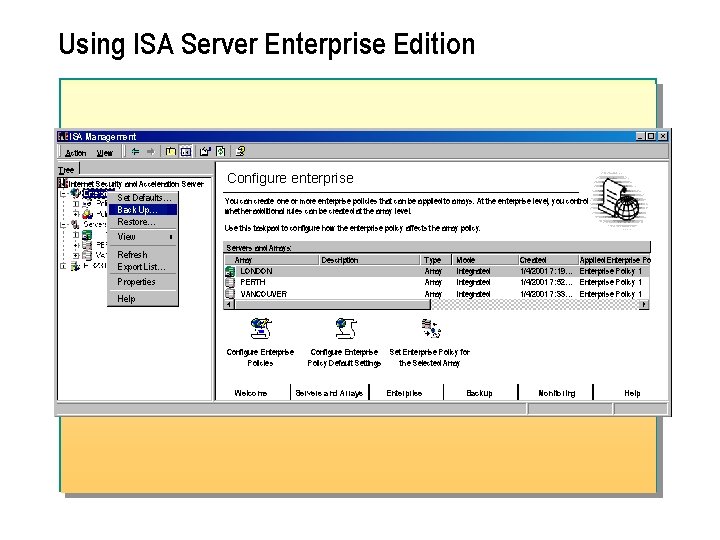Viewport: 720px width, 540px height.
Task: Click Internet Security and Acceleration Server root icon
Action: [x=63, y=183]
